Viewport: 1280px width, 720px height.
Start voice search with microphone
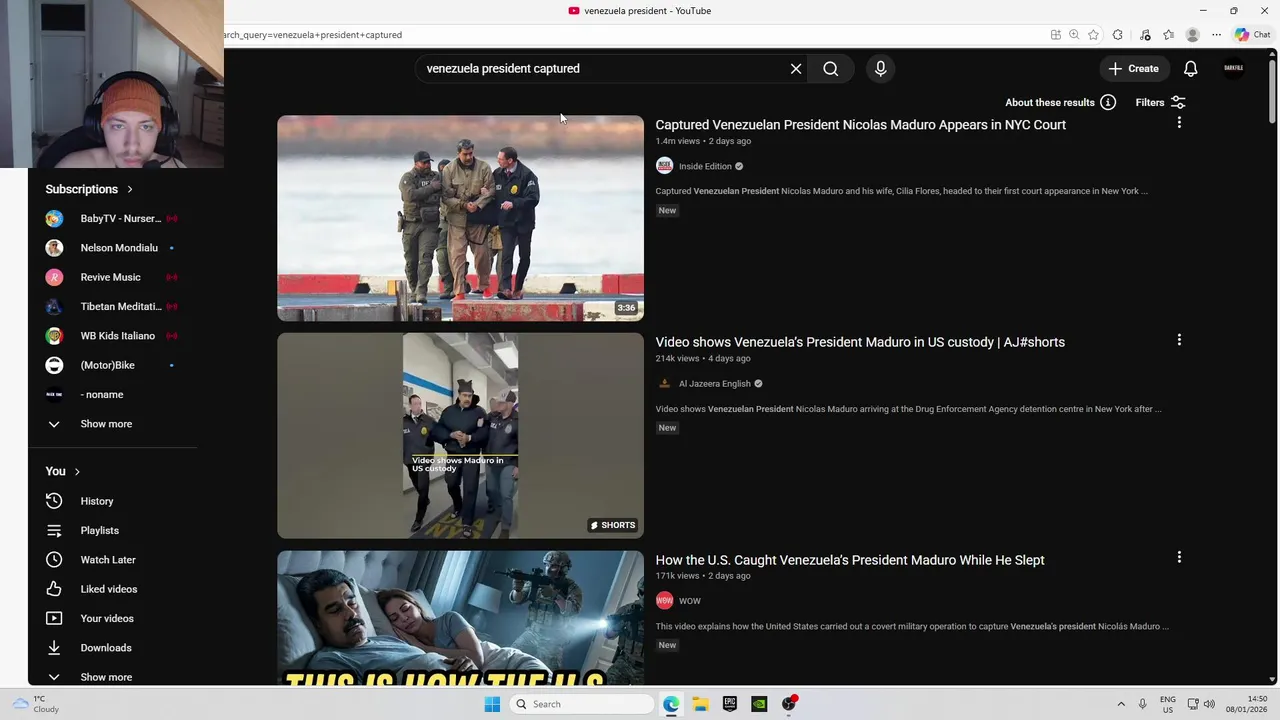click(880, 69)
